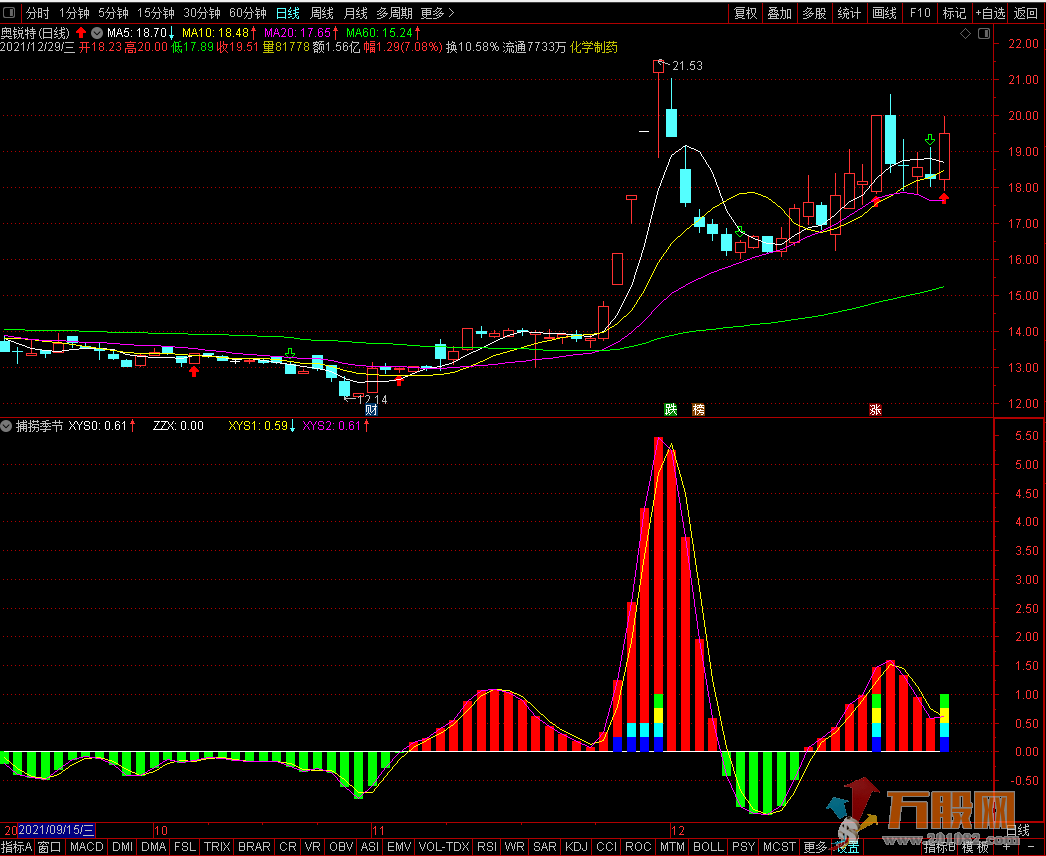Click the XYS1: 0.59 indicator value

click(x=258, y=426)
